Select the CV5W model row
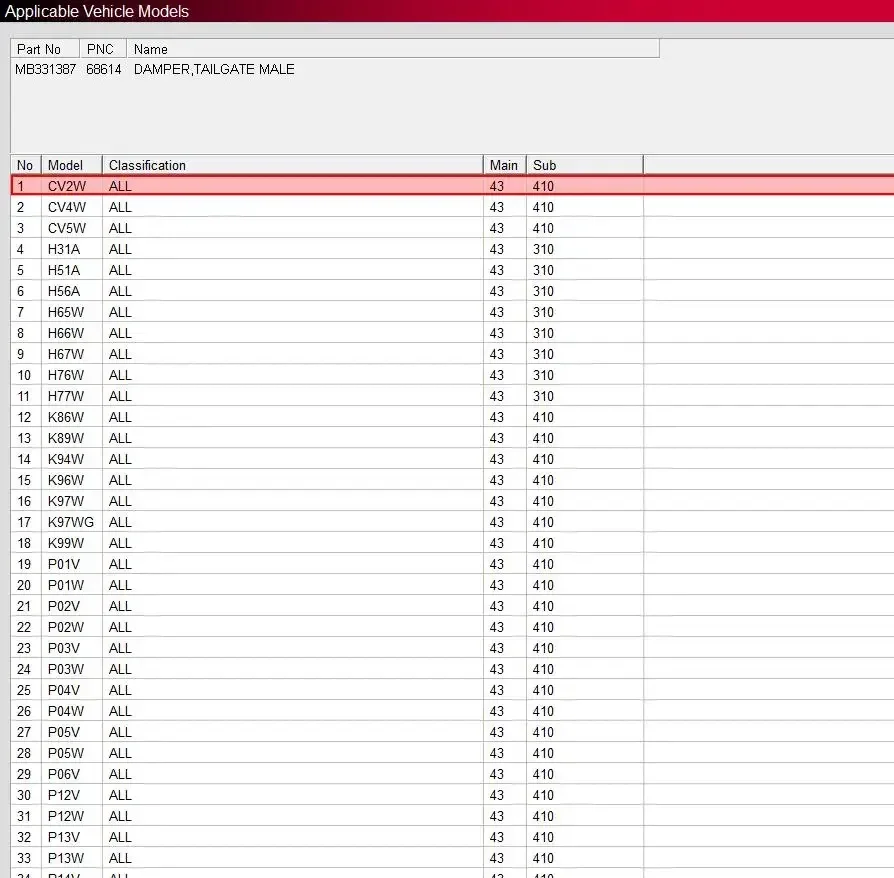The image size is (894, 878). (453, 228)
